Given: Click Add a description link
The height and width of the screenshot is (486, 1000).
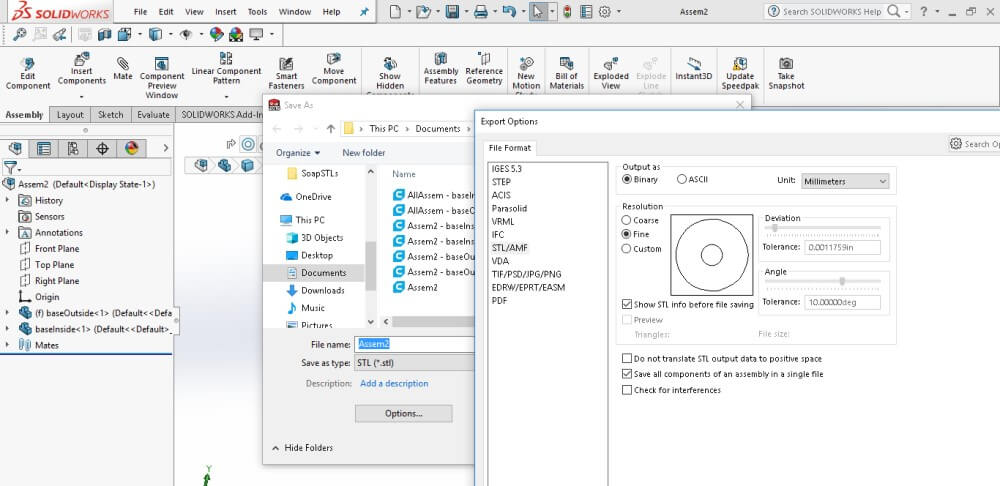Looking at the screenshot, I should [x=394, y=383].
